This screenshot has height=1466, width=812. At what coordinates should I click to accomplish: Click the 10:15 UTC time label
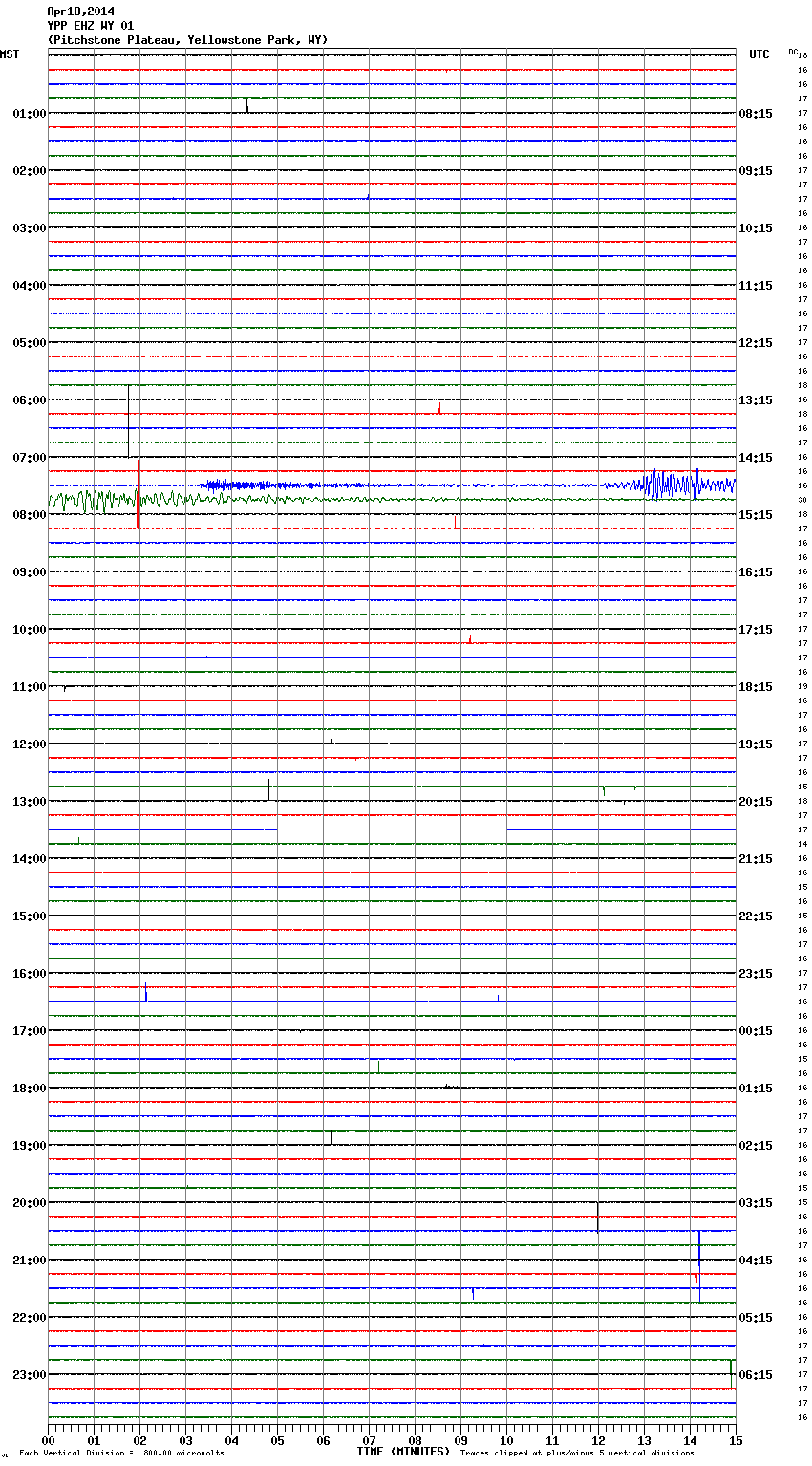coord(756,228)
